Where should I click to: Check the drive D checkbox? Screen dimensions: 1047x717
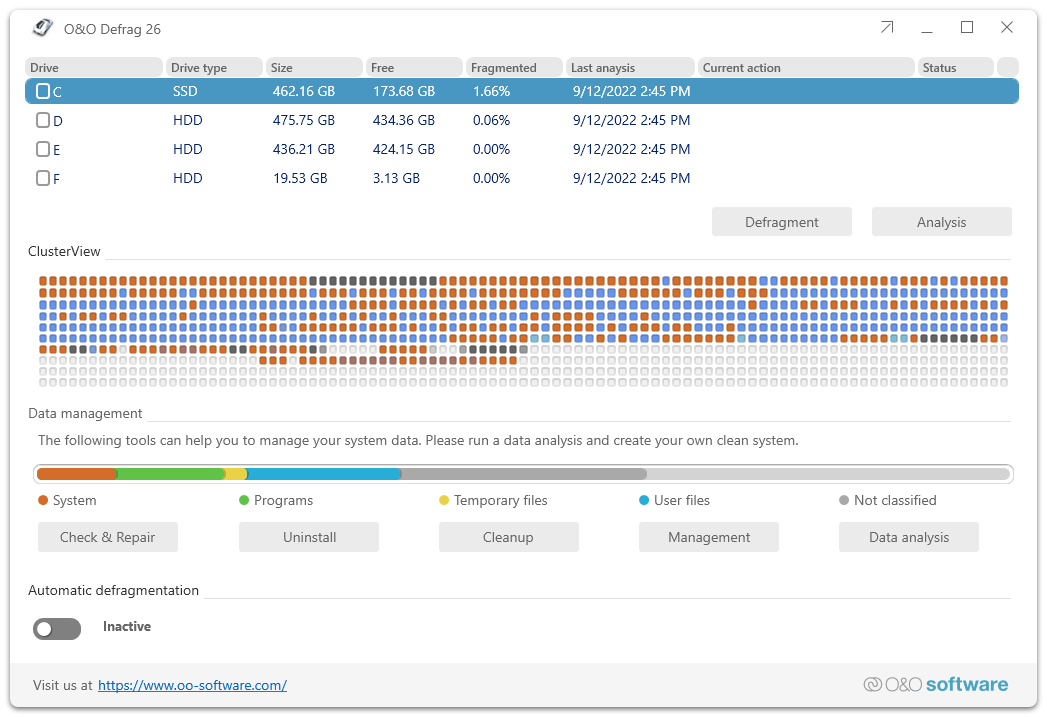click(42, 120)
